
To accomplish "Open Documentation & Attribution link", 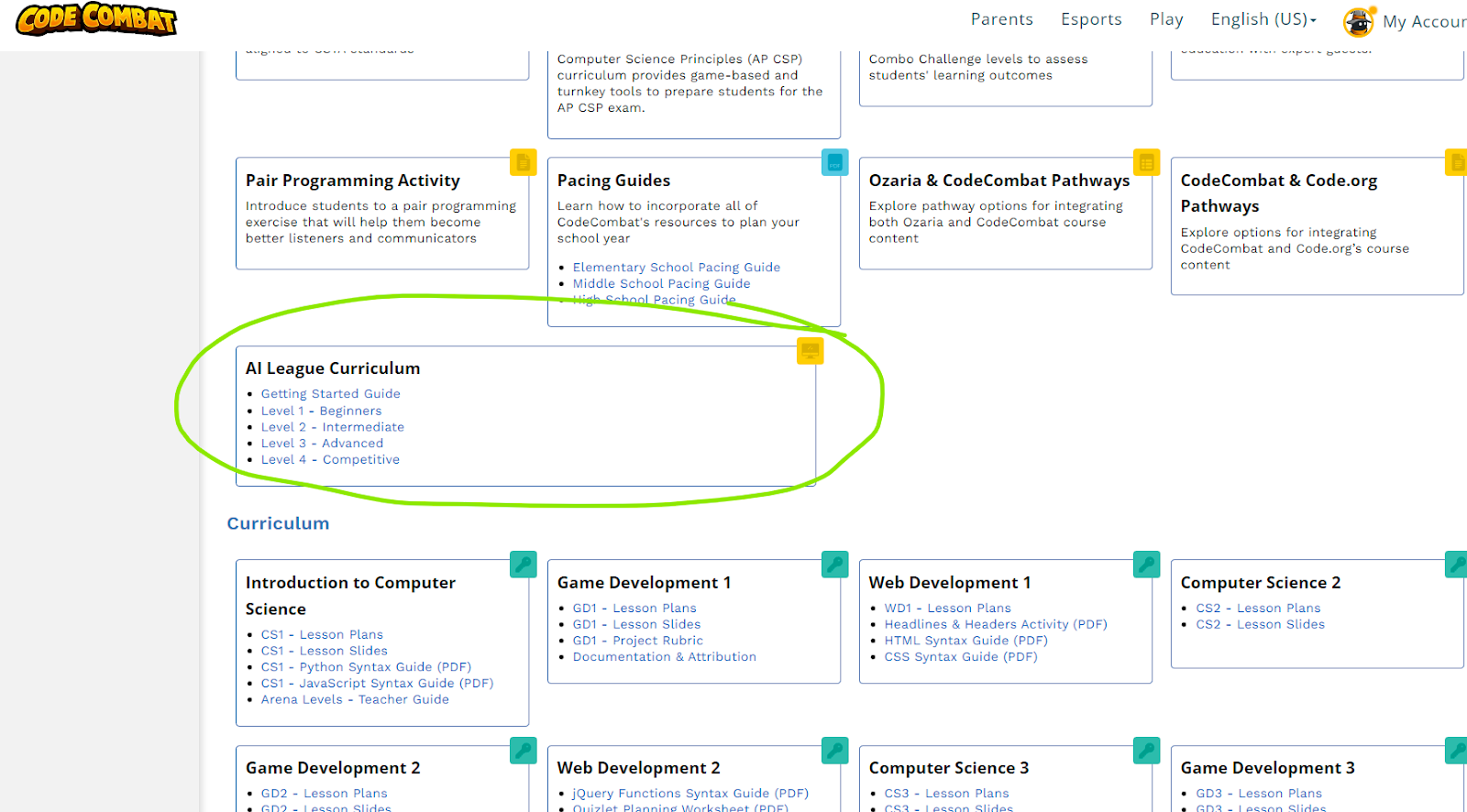I will pyautogui.click(x=664, y=657).
